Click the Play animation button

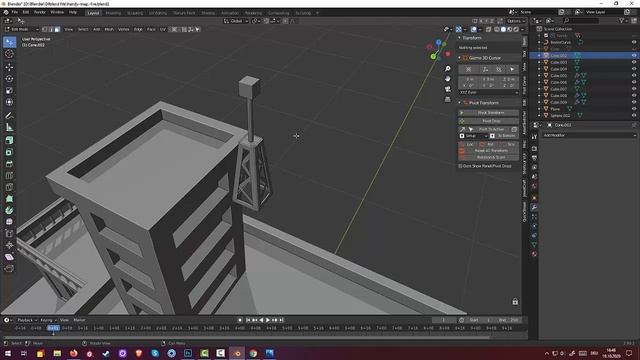(x=268, y=320)
